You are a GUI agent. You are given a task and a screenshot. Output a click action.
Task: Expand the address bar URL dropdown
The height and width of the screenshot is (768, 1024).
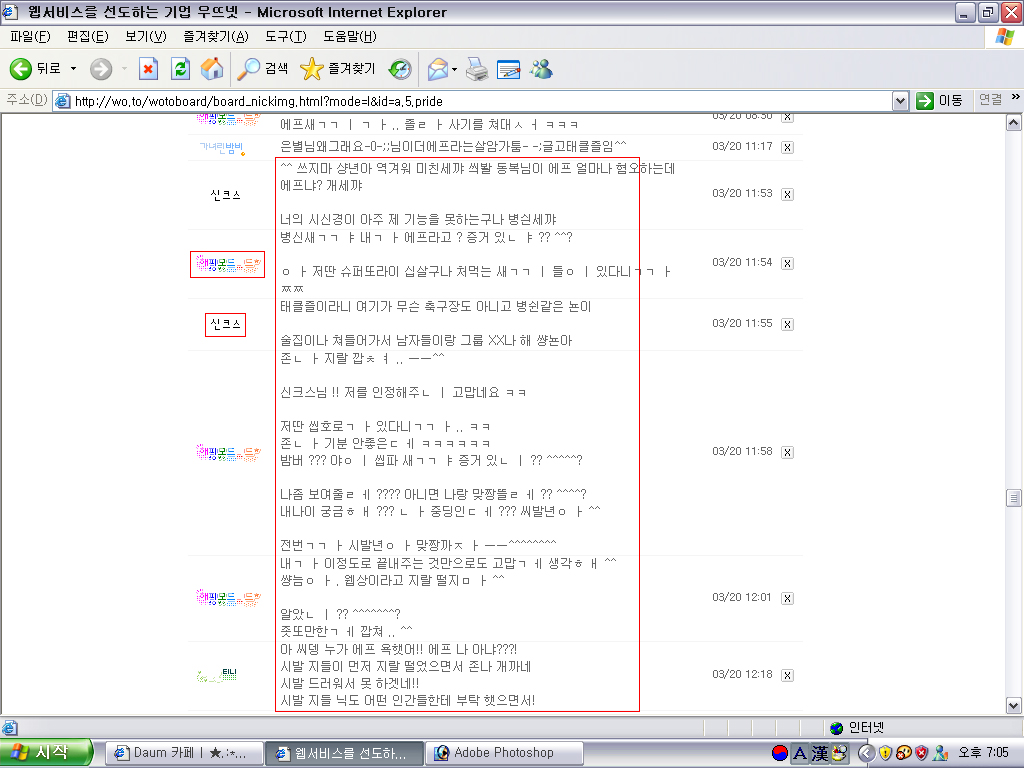coord(900,101)
